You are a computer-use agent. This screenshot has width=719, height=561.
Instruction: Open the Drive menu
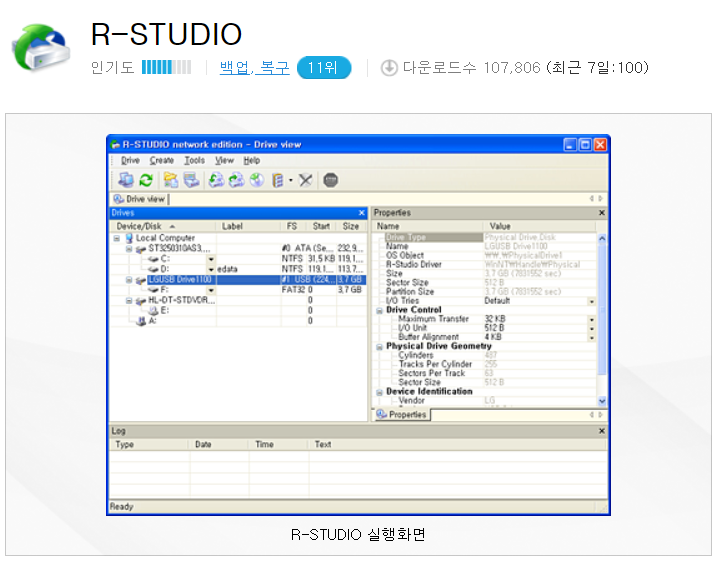tap(130, 161)
